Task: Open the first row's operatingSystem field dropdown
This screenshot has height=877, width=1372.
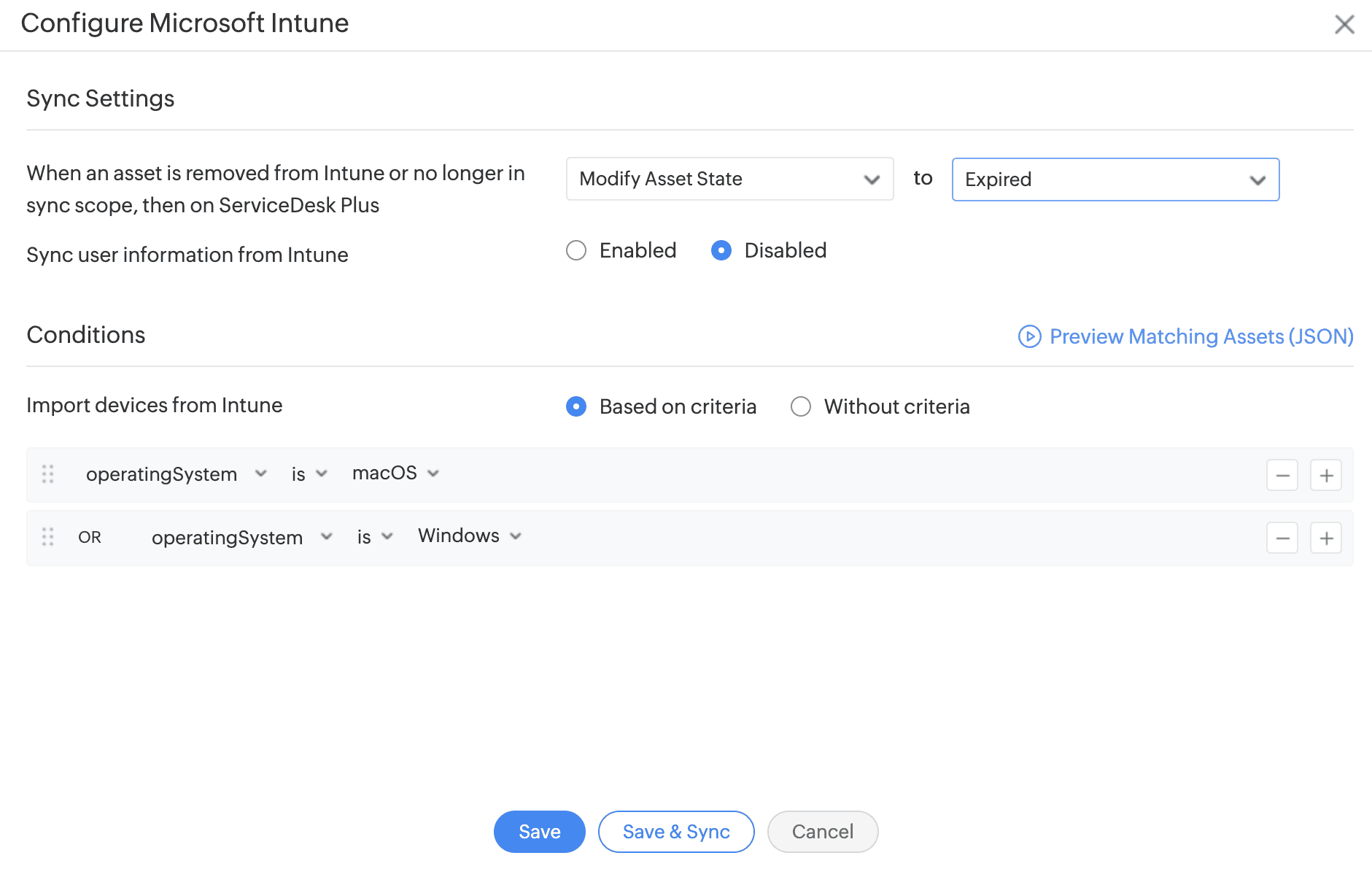Action: (176, 474)
